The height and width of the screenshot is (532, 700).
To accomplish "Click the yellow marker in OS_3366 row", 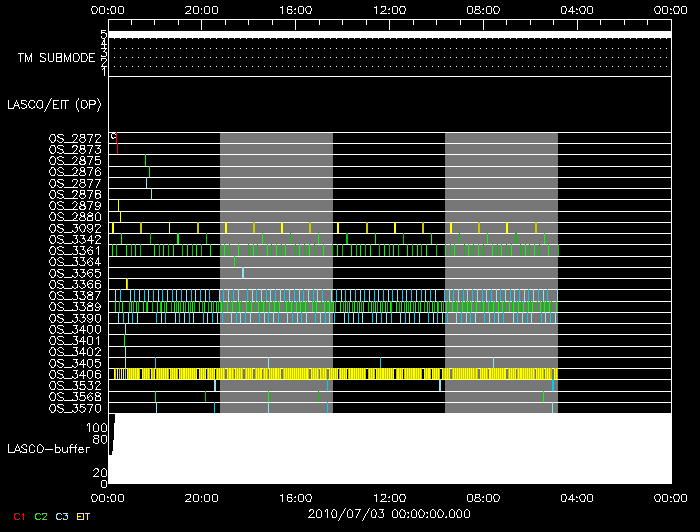I will (x=127, y=284).
